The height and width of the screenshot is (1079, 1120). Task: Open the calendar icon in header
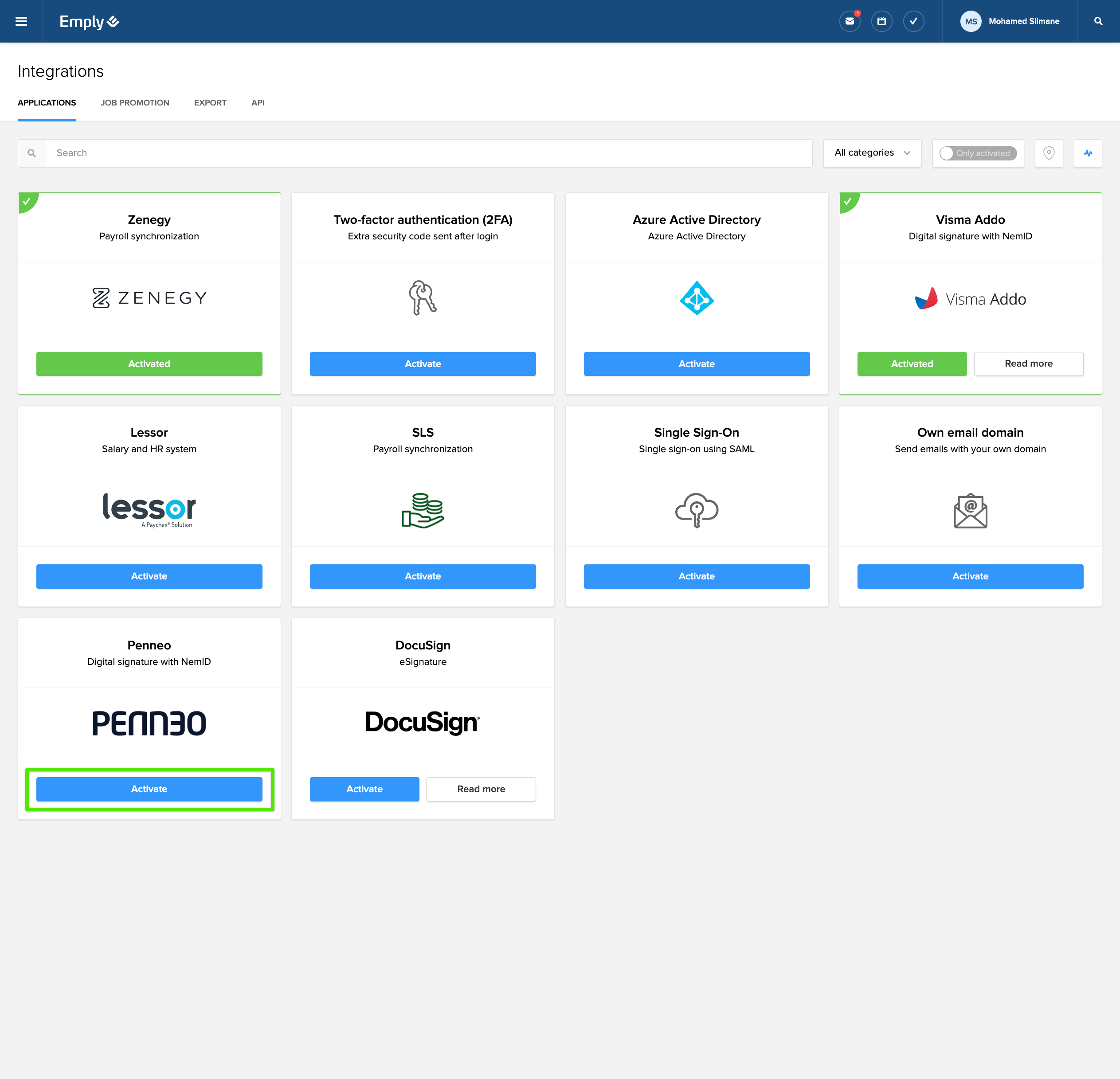pyautogui.click(x=881, y=21)
